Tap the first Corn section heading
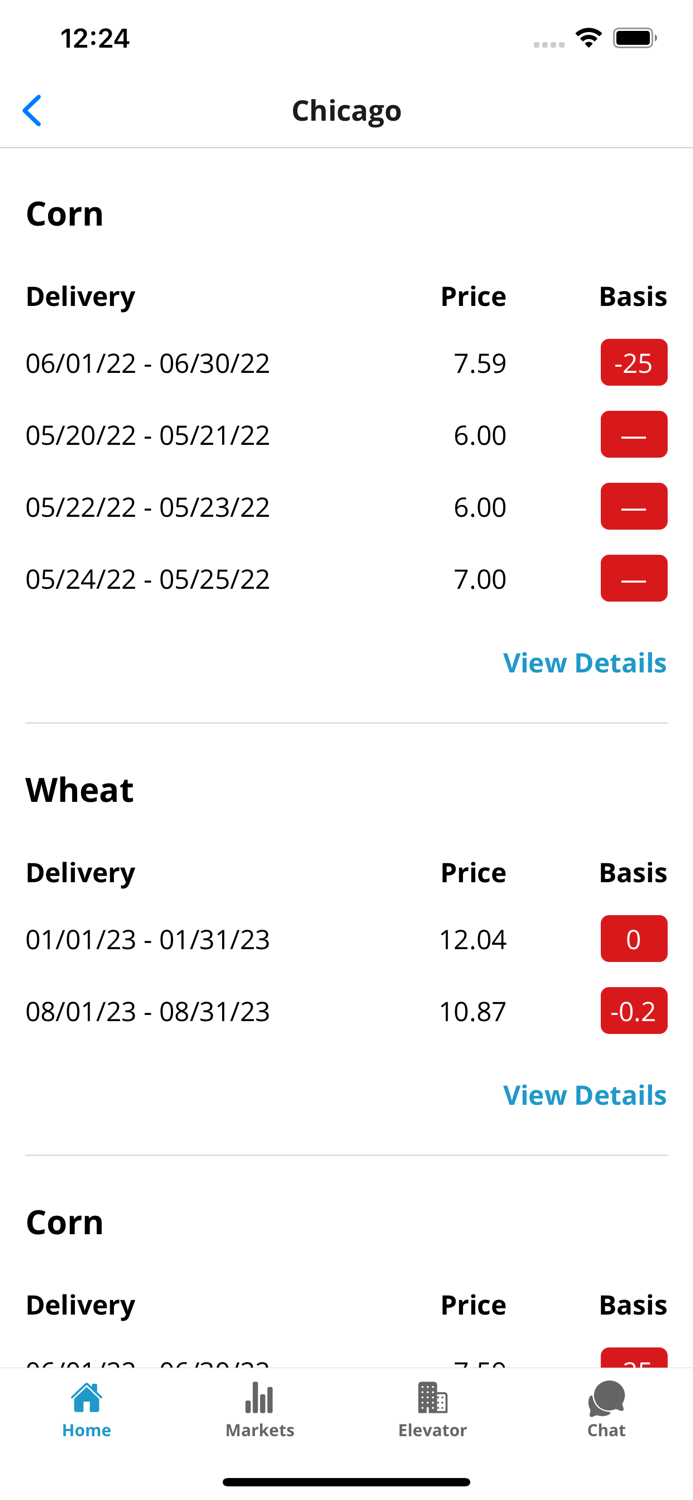The width and height of the screenshot is (693, 1500). (64, 213)
